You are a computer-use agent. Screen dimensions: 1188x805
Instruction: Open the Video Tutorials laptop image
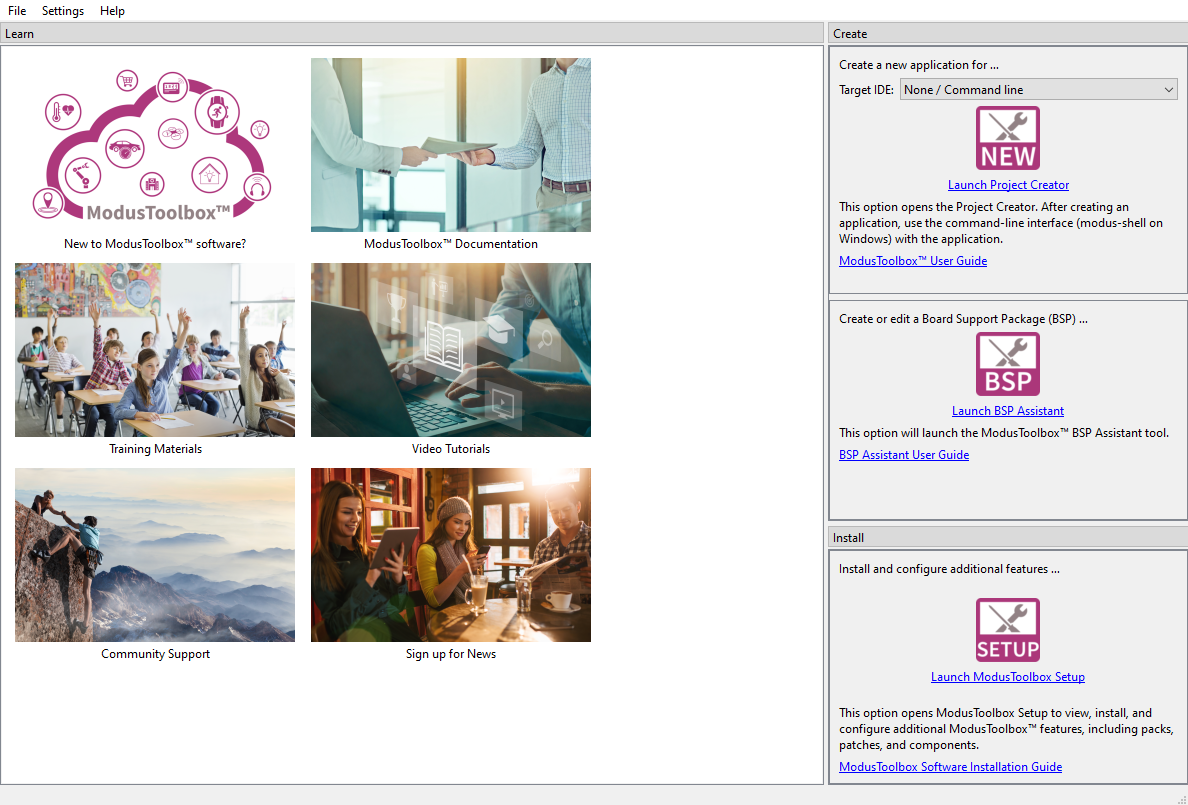pos(451,350)
